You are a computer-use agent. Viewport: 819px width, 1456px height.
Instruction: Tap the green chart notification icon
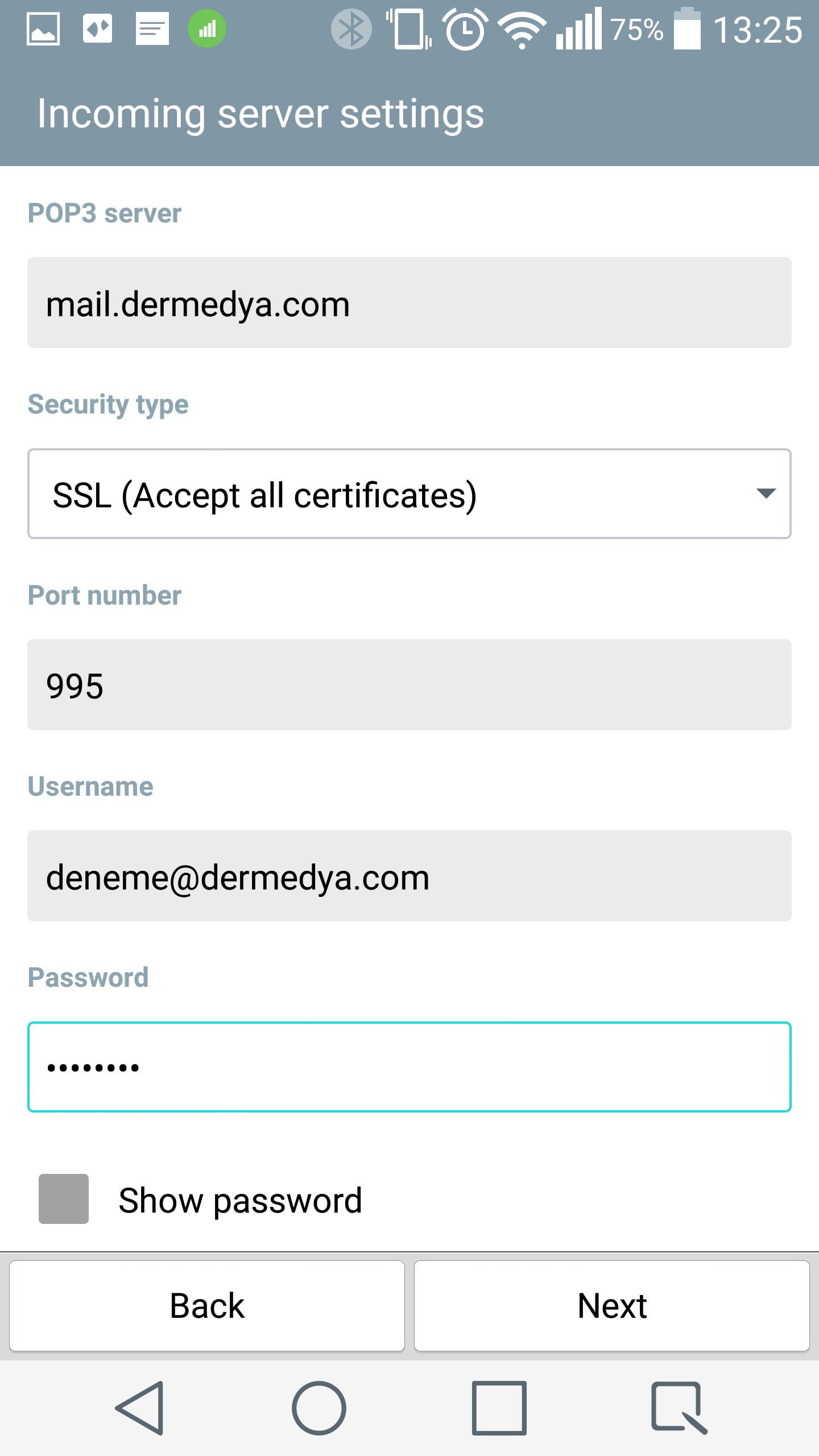point(207,29)
